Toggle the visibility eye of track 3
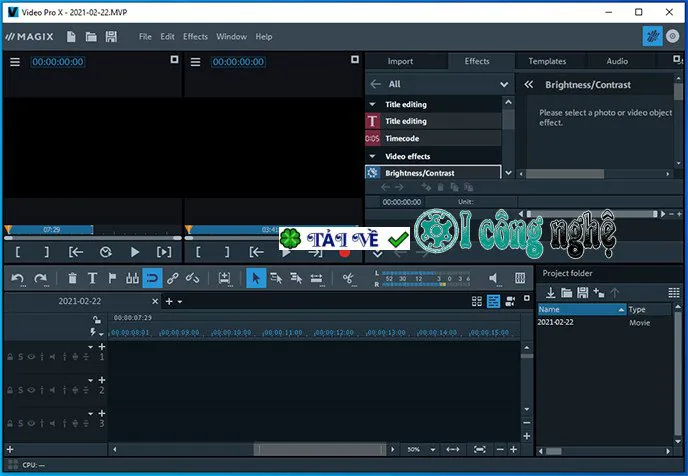This screenshot has width=688, height=476. tap(31, 423)
